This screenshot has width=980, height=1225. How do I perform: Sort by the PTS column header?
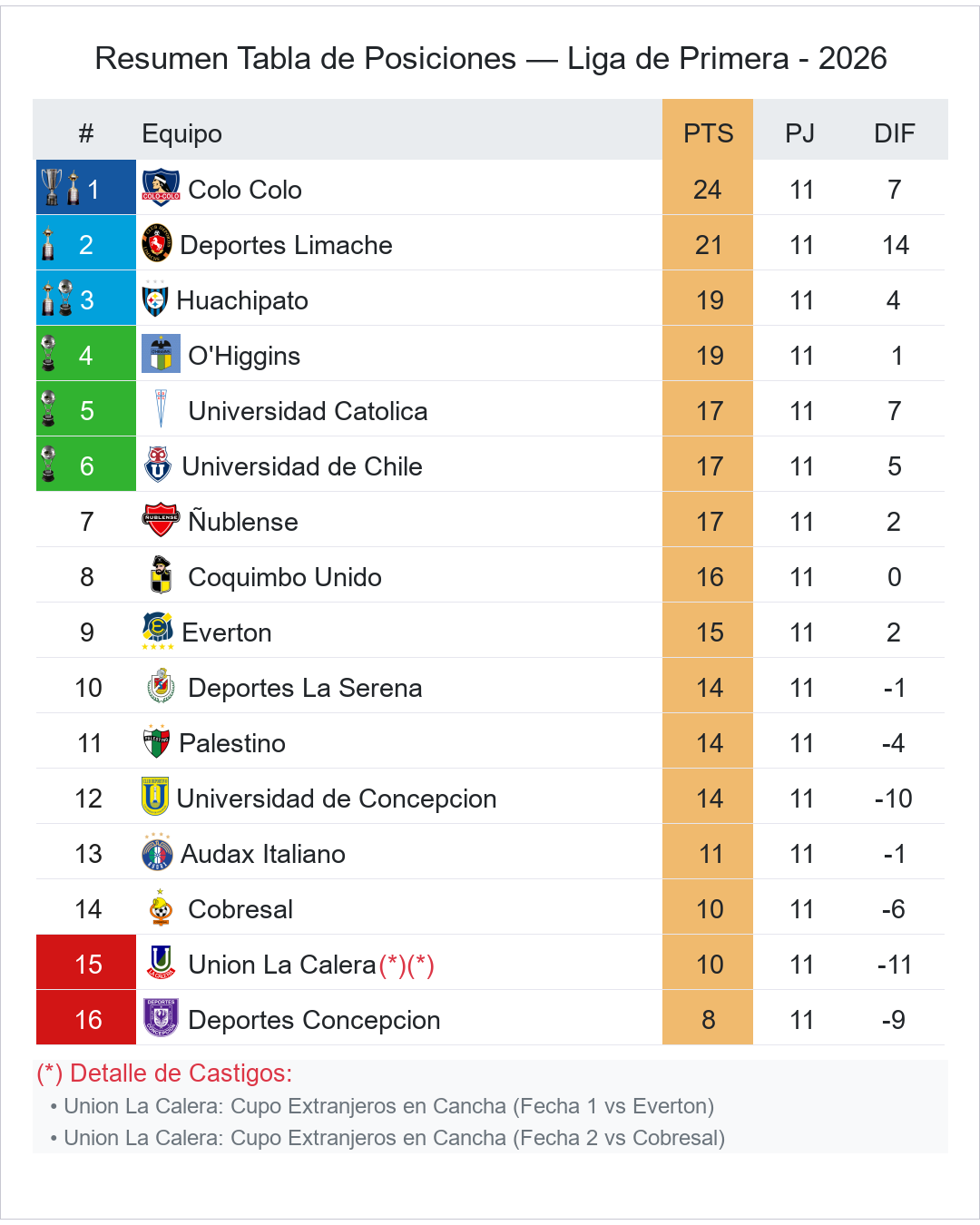(708, 133)
